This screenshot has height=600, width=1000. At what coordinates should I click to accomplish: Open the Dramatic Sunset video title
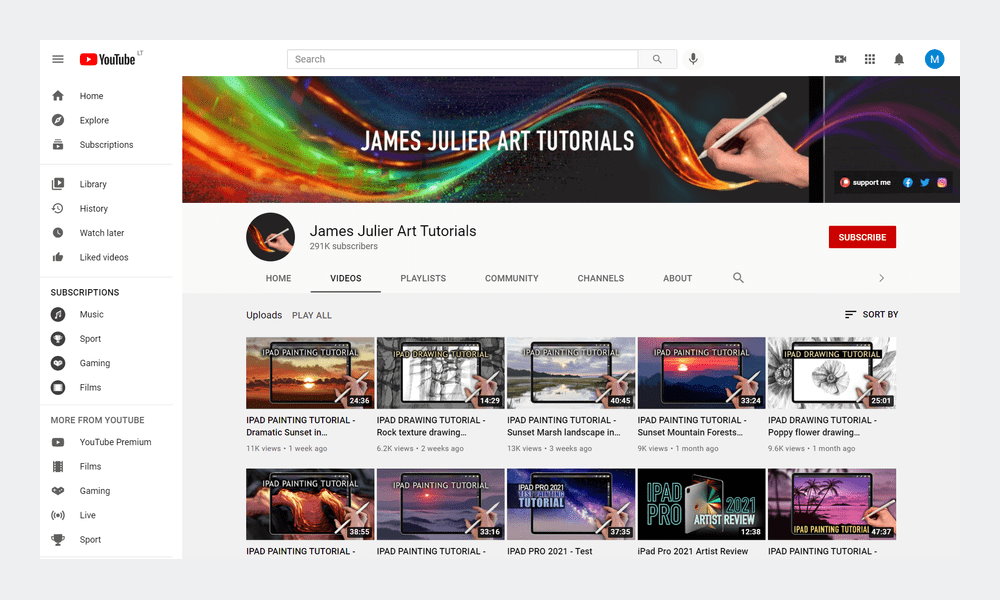tap(300, 426)
